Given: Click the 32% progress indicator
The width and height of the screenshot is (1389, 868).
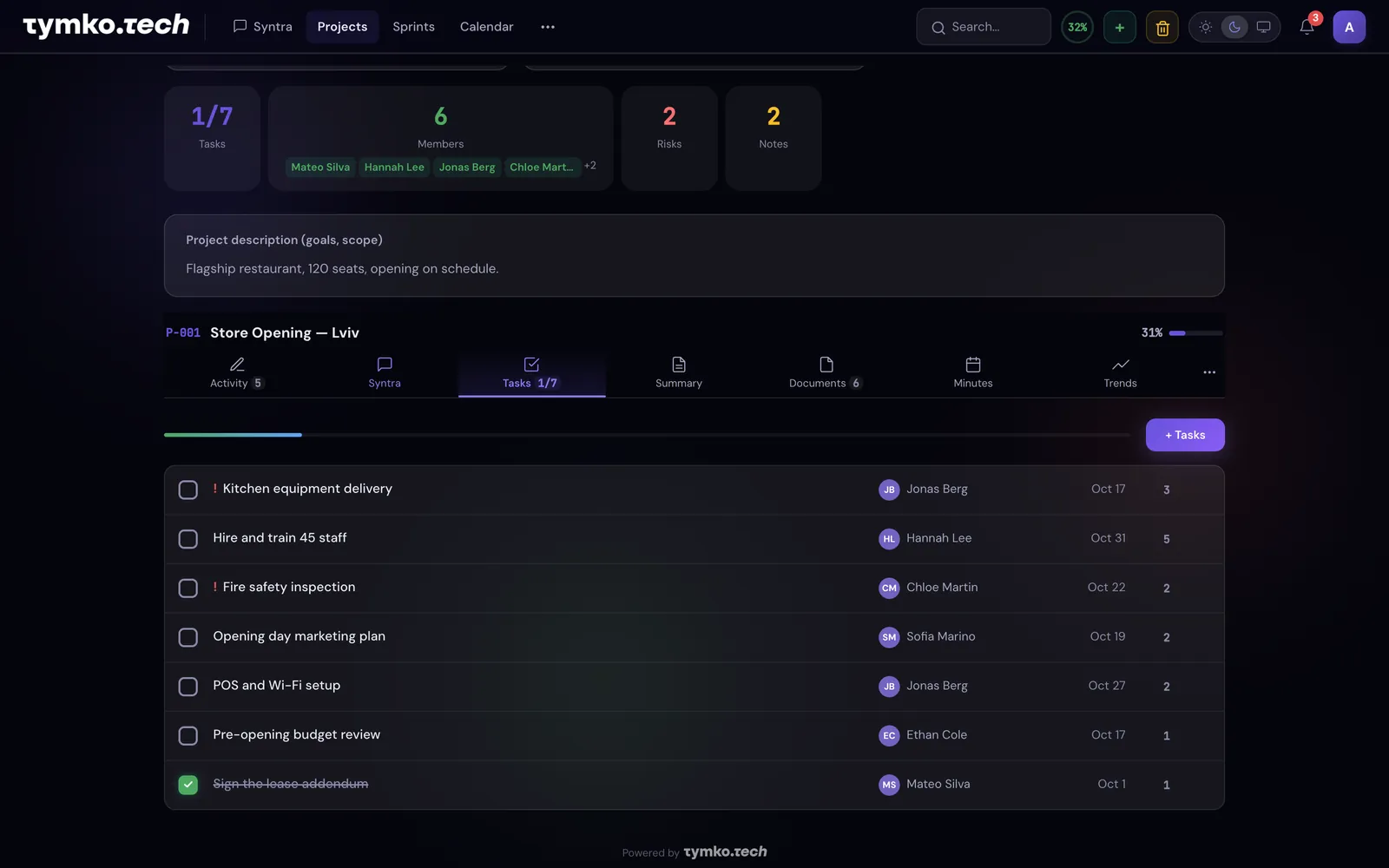Looking at the screenshot, I should [1077, 27].
